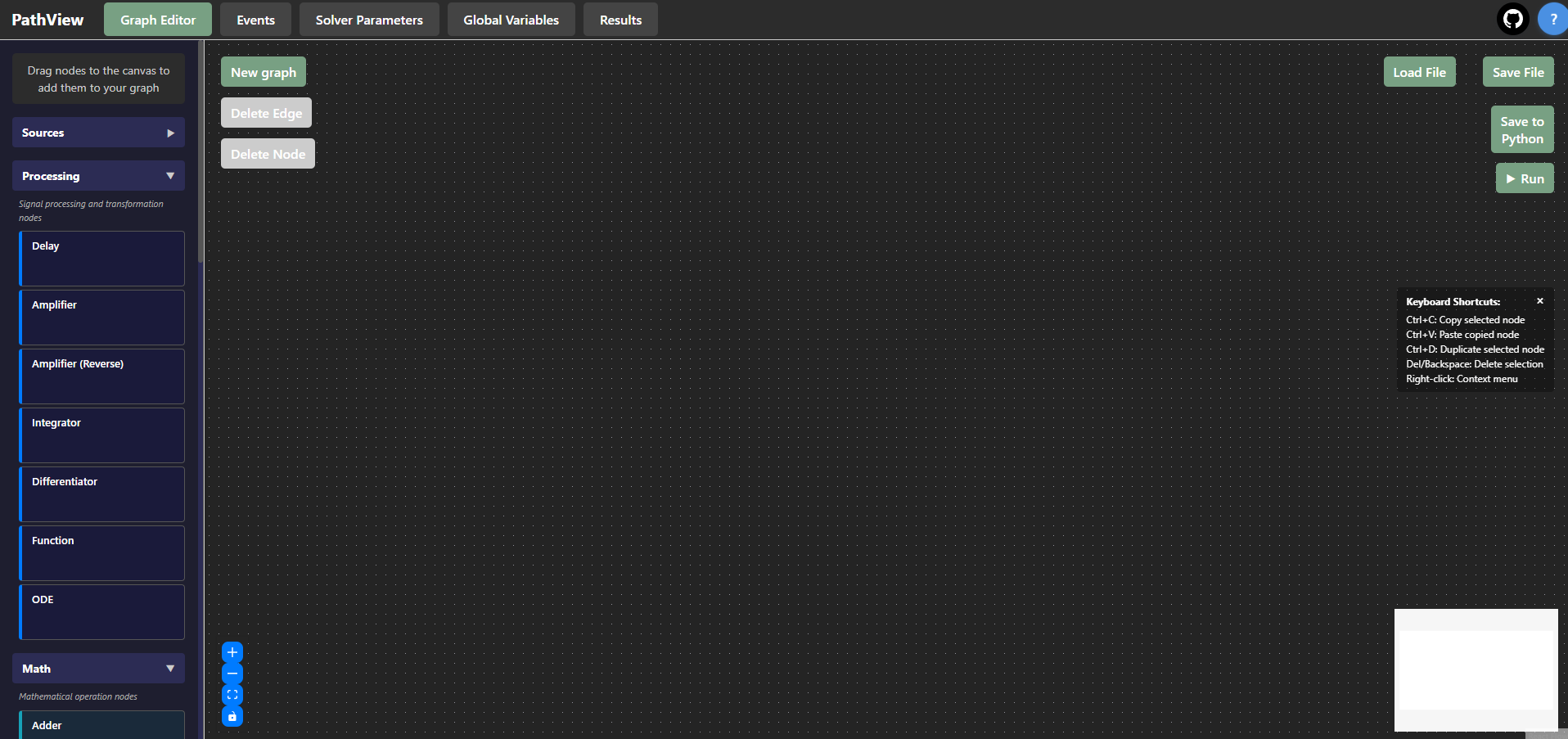Click 'Signal processing and transformation nodes' description

91,211
